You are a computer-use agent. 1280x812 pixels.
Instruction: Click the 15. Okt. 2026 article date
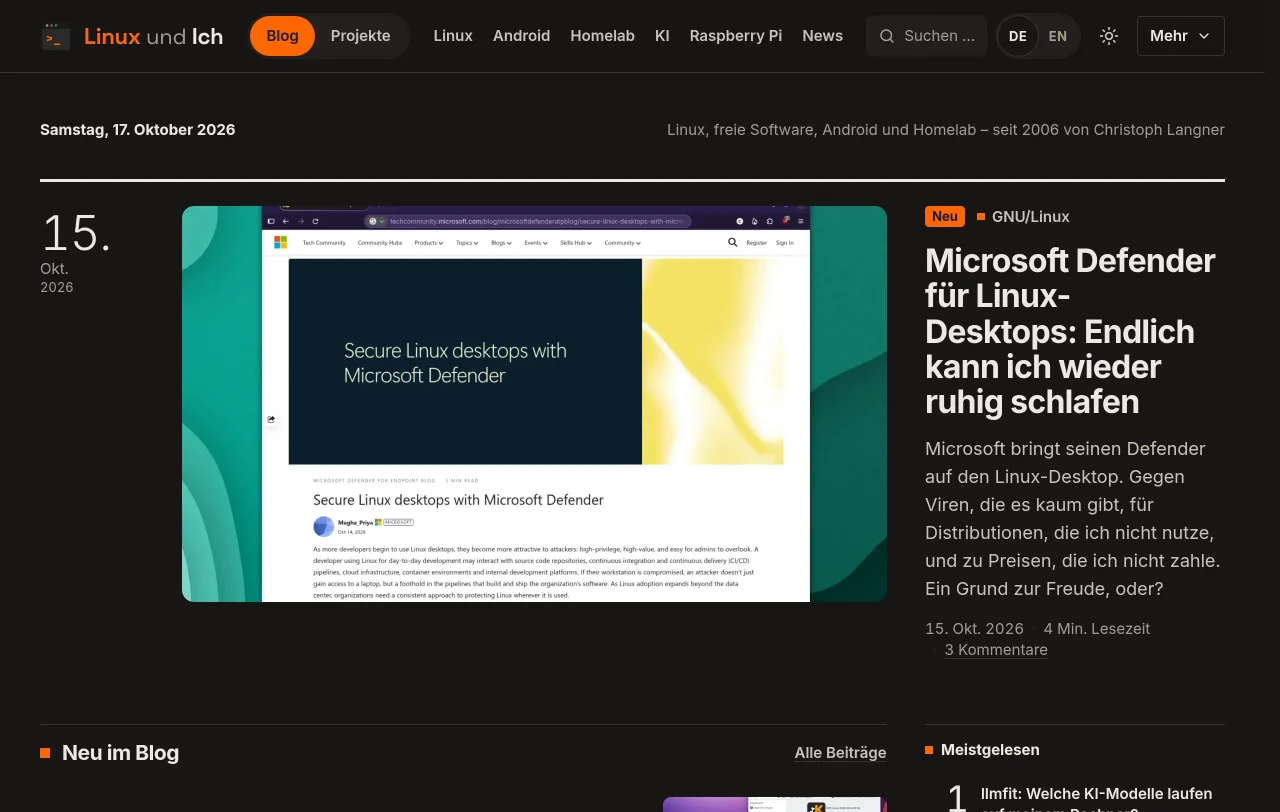(974, 629)
